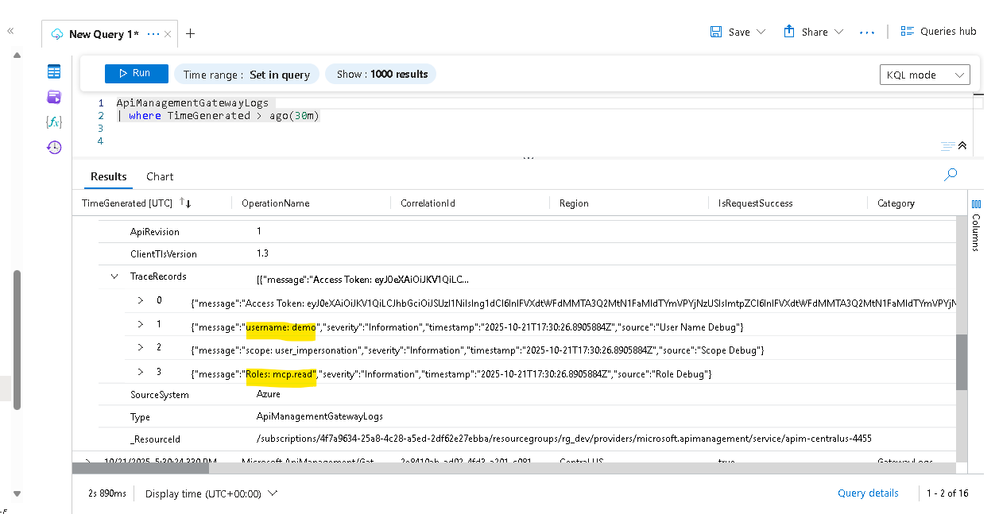
Task: Open Queries hub
Action: coord(938,31)
